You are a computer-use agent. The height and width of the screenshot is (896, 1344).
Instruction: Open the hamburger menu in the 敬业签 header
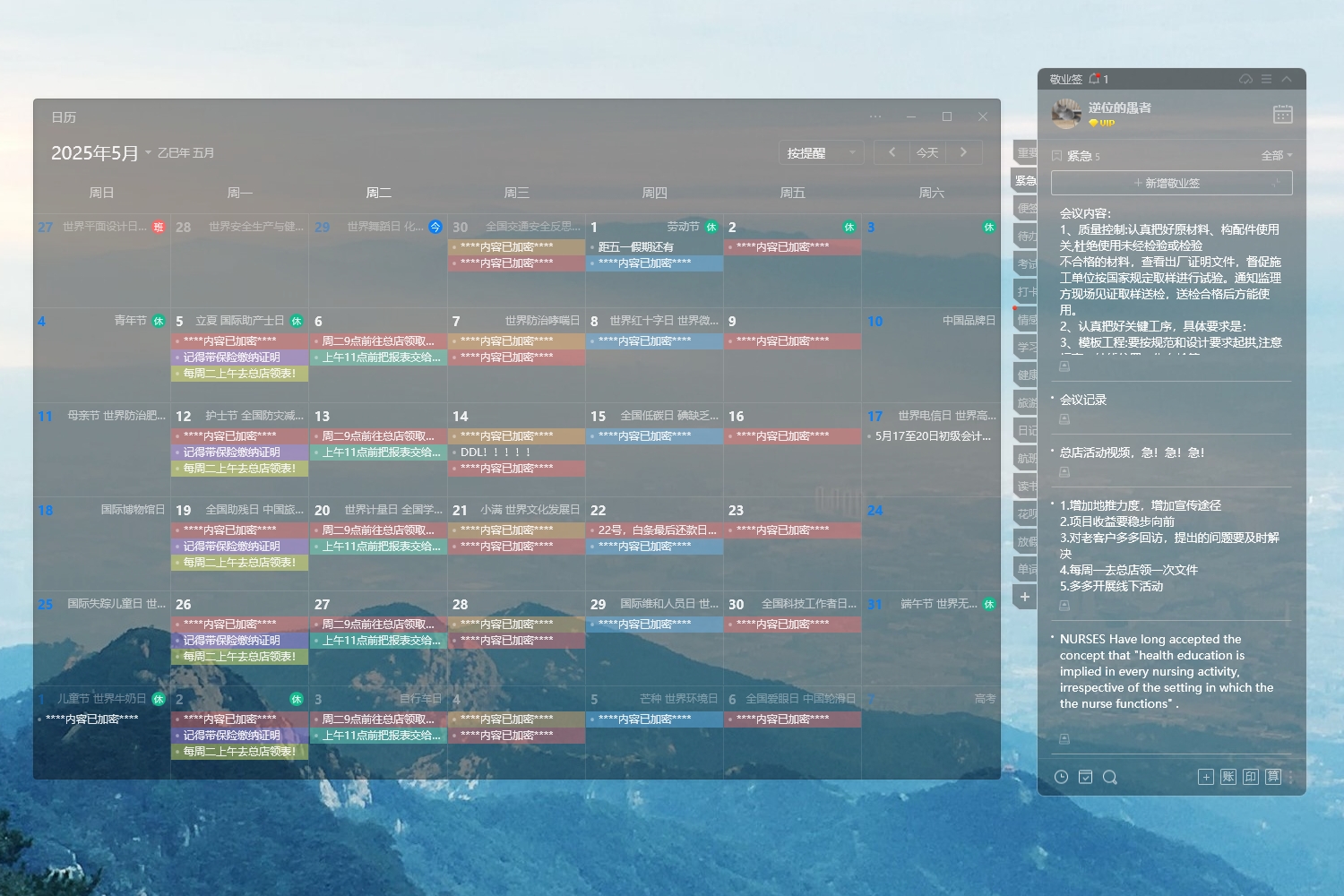[x=1266, y=79]
